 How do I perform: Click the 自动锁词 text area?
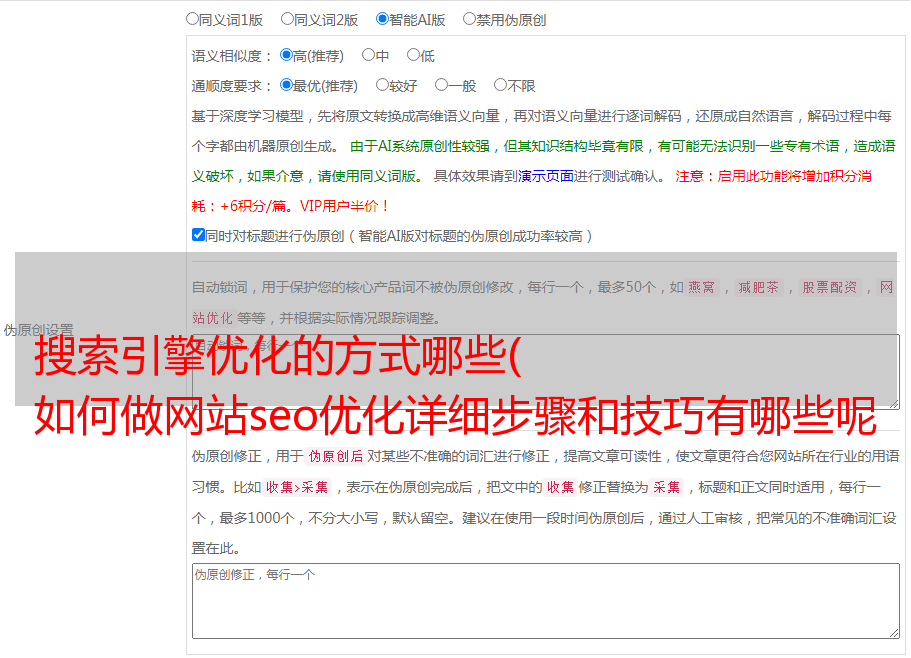(546, 372)
